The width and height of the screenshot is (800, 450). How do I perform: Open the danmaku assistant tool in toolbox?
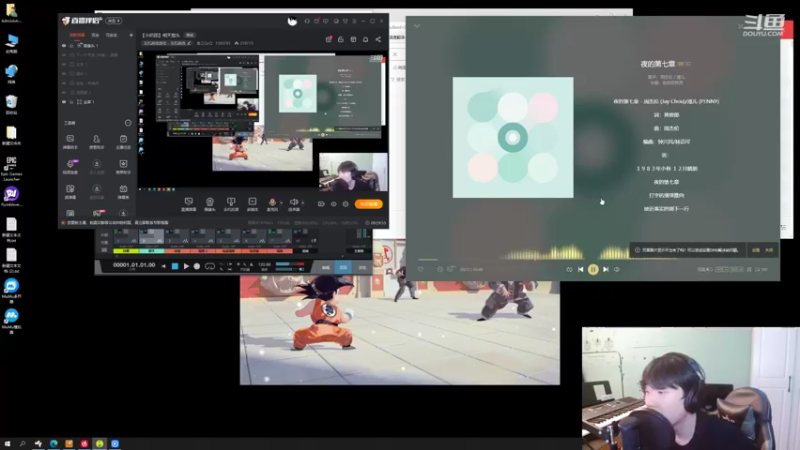[70, 142]
